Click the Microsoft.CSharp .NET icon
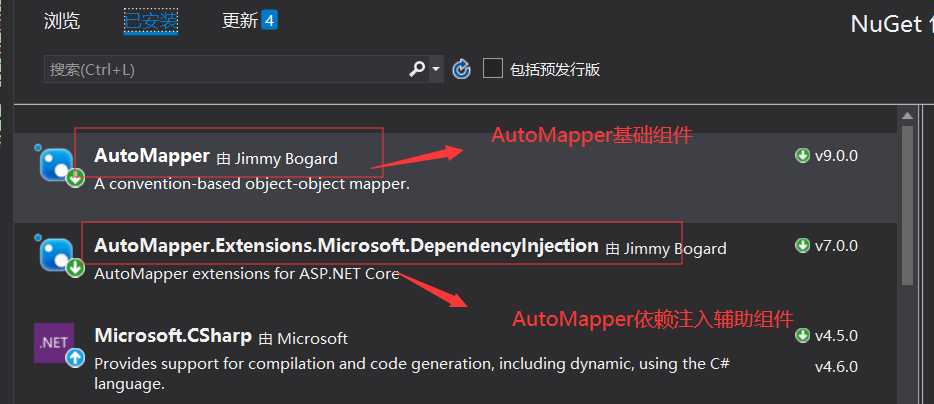934x404 pixels. [58, 345]
